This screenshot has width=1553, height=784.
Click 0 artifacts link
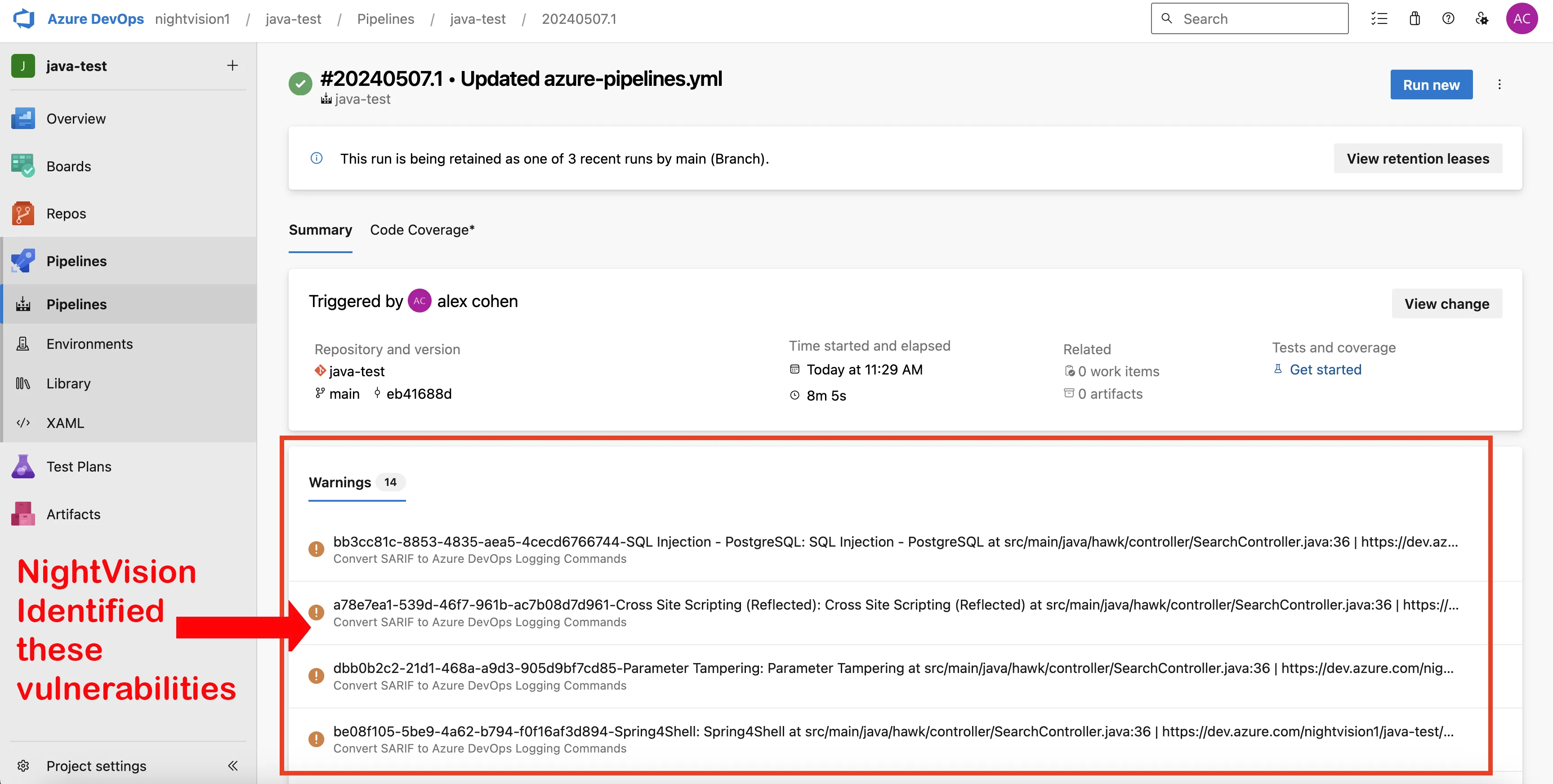click(1110, 394)
